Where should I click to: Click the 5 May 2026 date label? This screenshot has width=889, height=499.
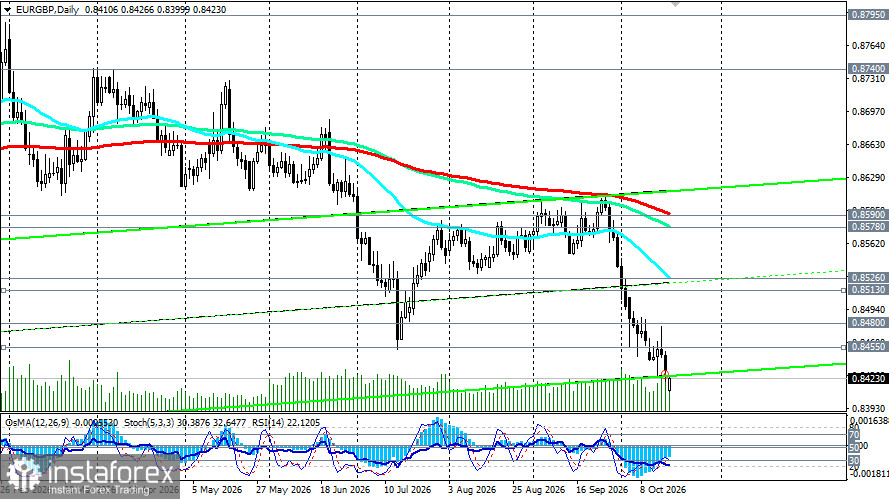(217, 489)
